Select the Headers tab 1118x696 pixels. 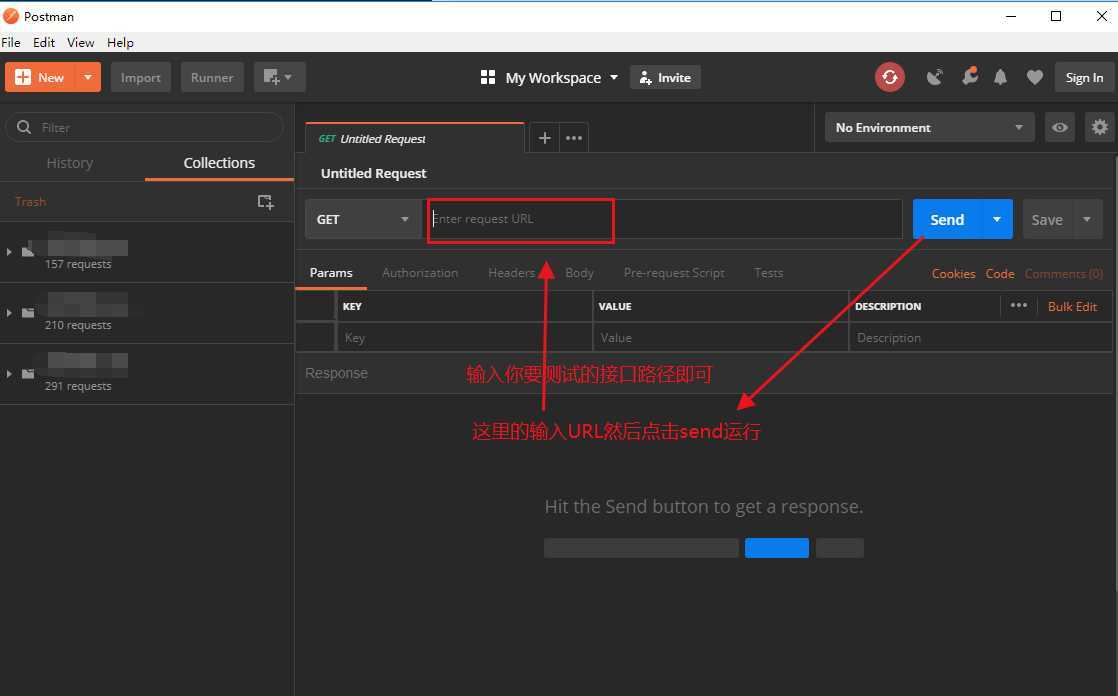click(511, 272)
